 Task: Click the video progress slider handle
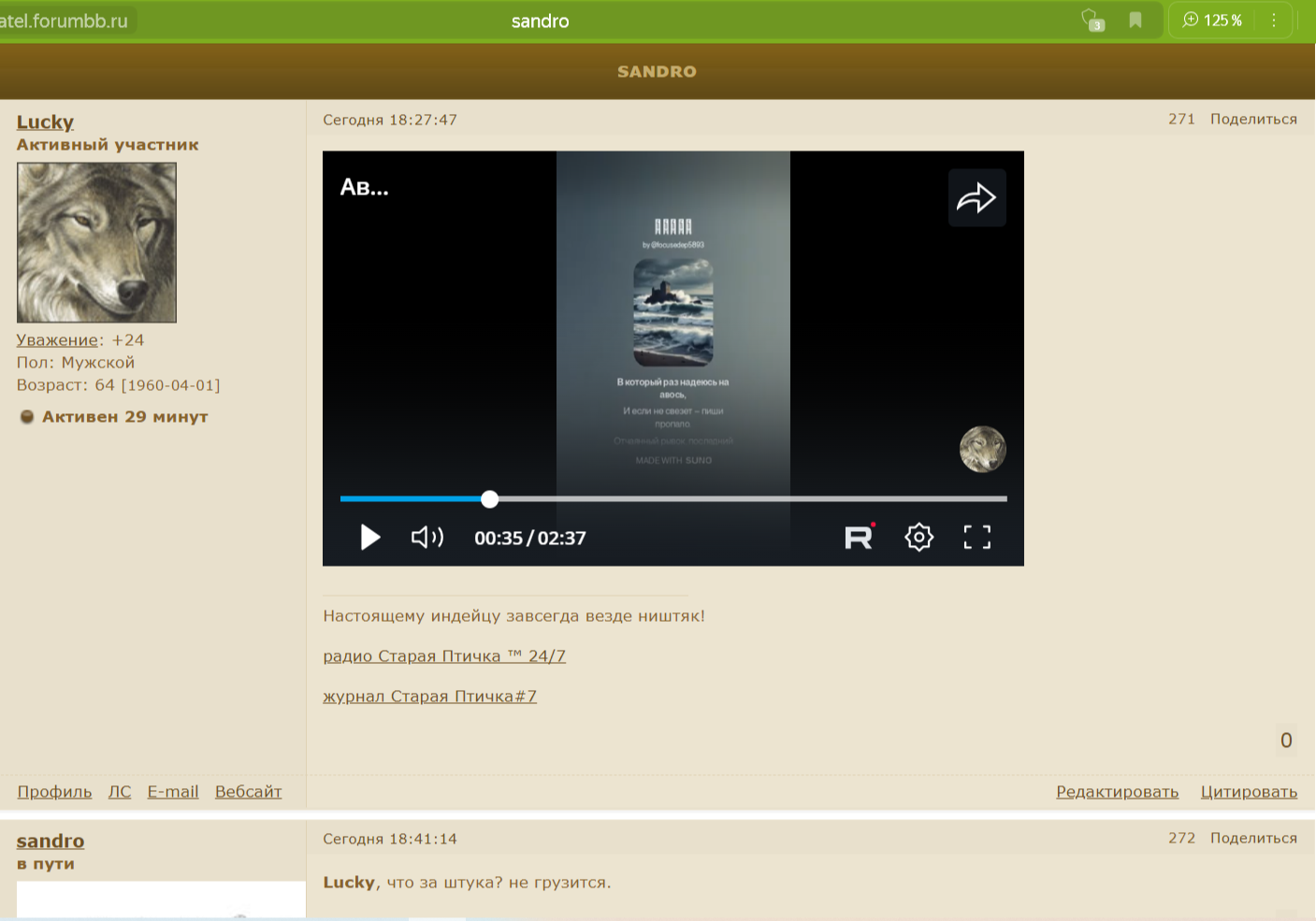[x=490, y=499]
